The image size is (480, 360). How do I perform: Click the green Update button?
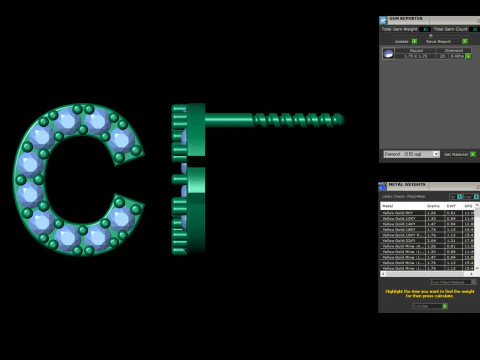pyautogui.click(x=414, y=41)
